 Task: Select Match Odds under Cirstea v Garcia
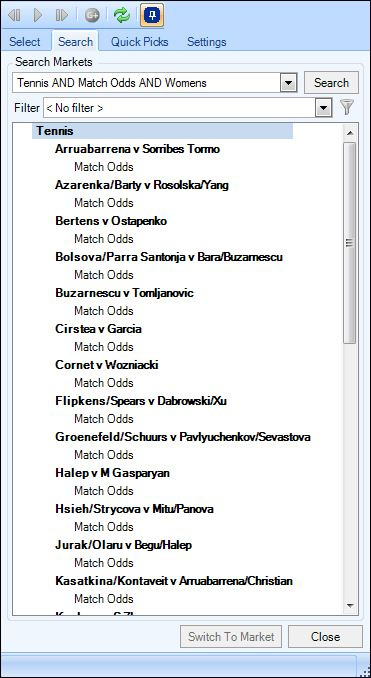coord(104,347)
